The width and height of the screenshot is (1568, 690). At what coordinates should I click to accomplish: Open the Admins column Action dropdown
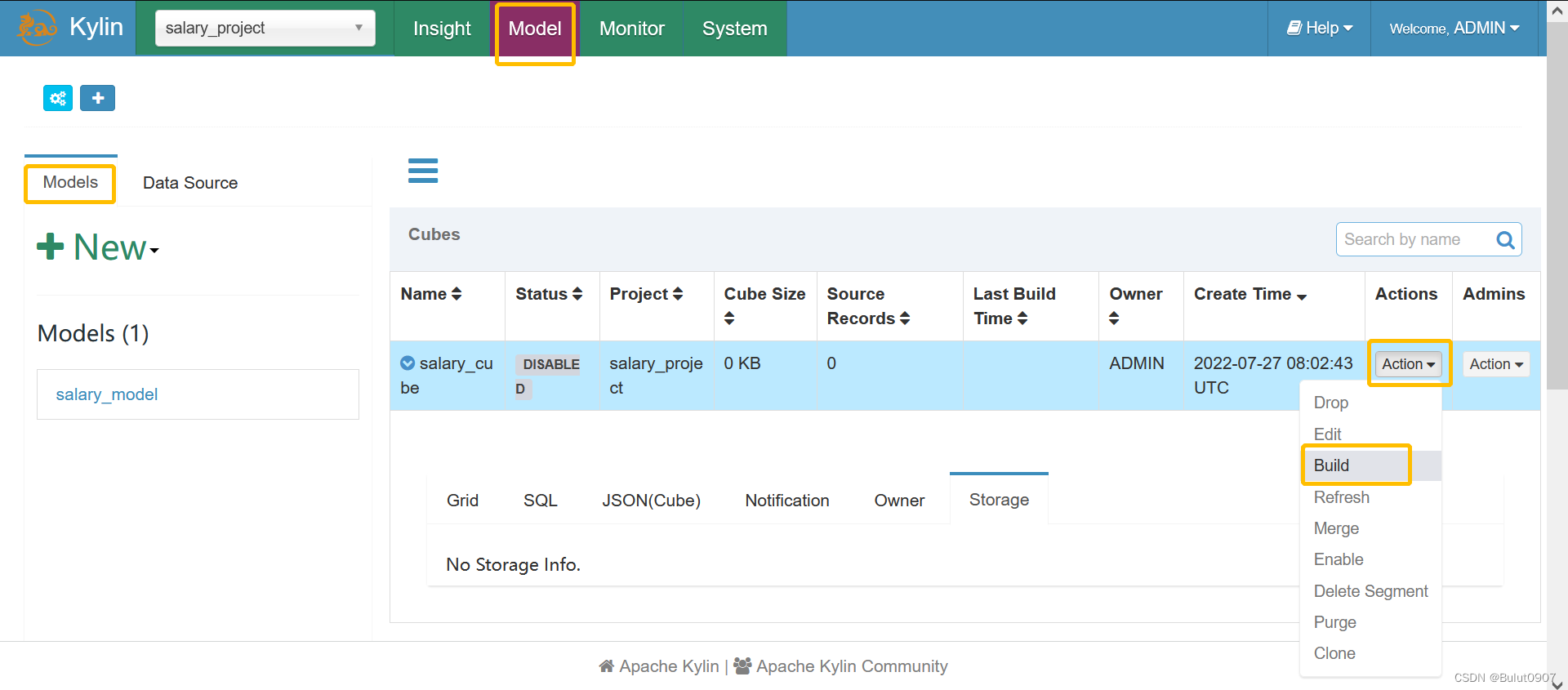pos(1496,364)
